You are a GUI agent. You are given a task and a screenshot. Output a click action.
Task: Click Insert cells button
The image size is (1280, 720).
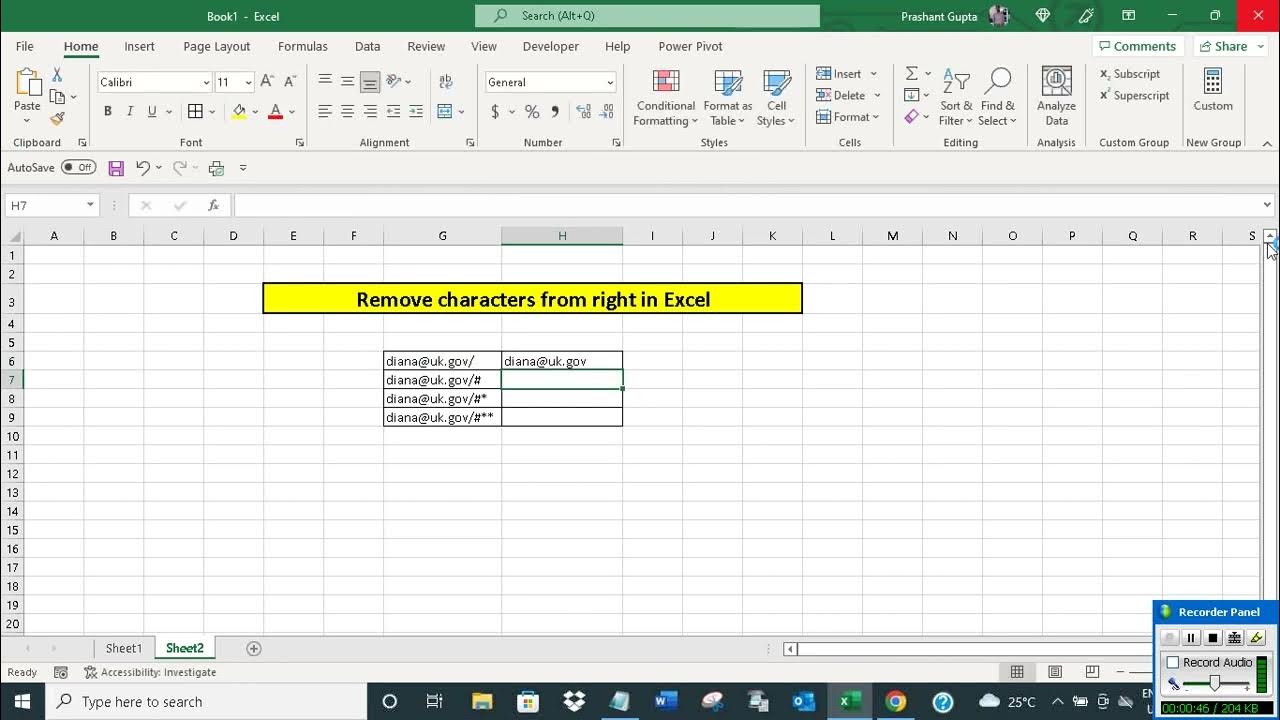[846, 74]
